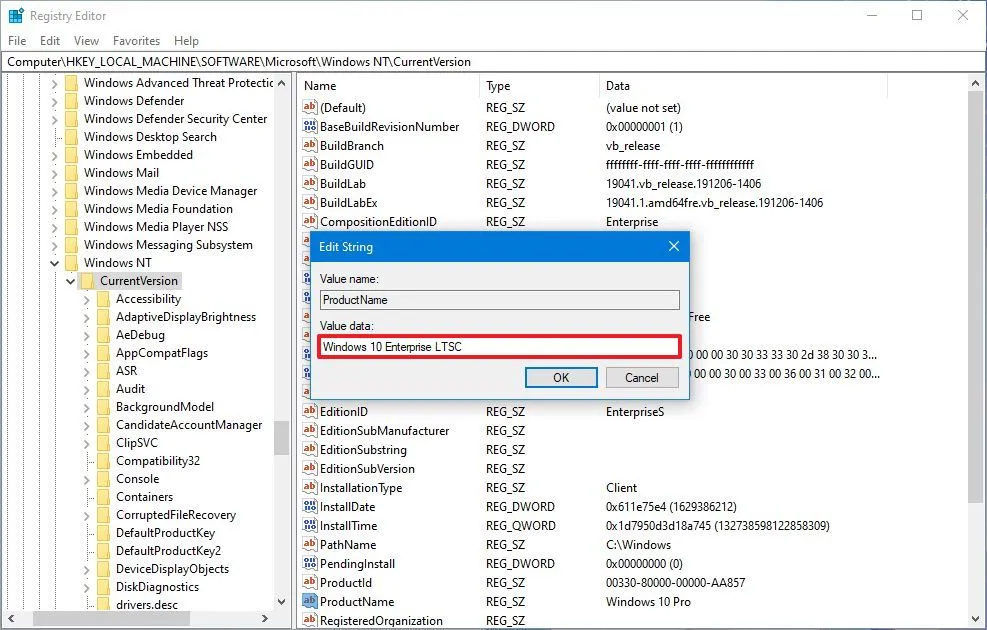Confirm the Edit String dialog with OK
This screenshot has height=630, width=987.
[x=561, y=377]
